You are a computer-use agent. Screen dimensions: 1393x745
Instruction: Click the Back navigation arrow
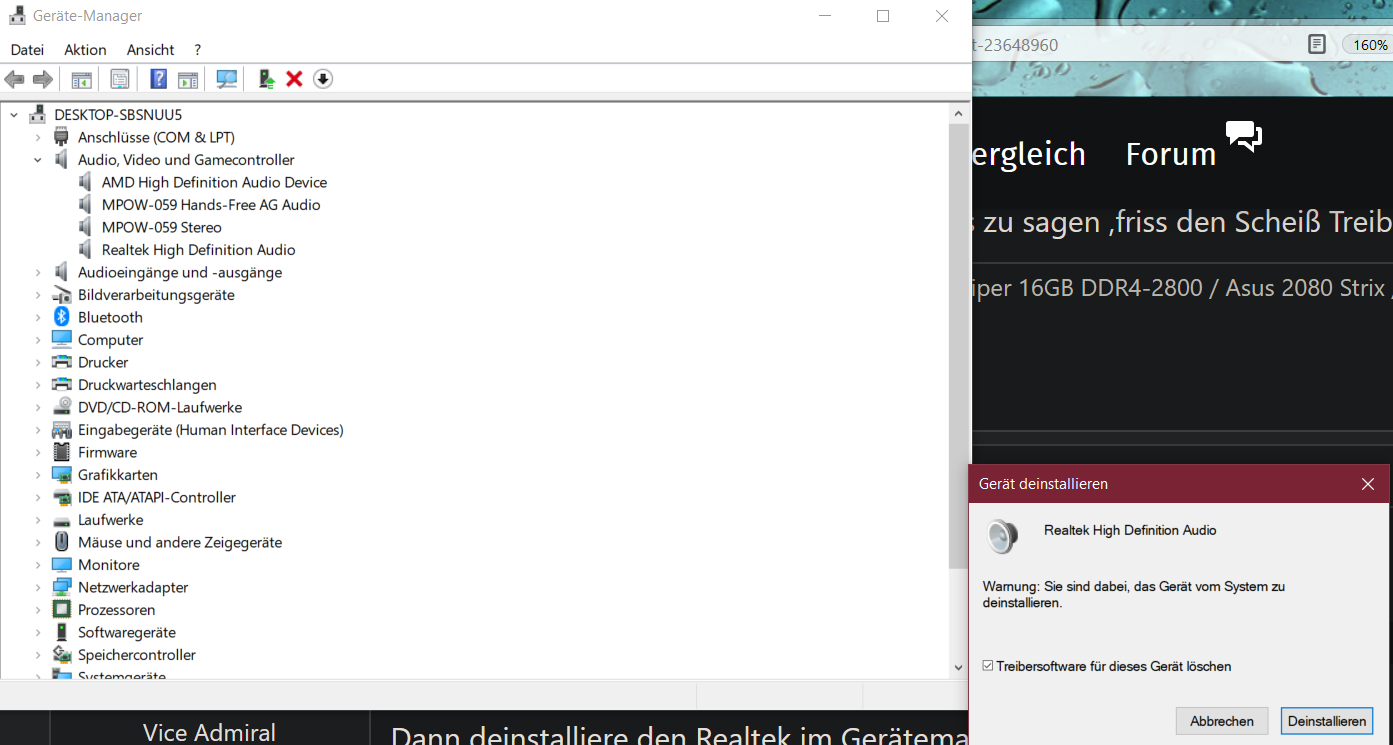coord(14,79)
